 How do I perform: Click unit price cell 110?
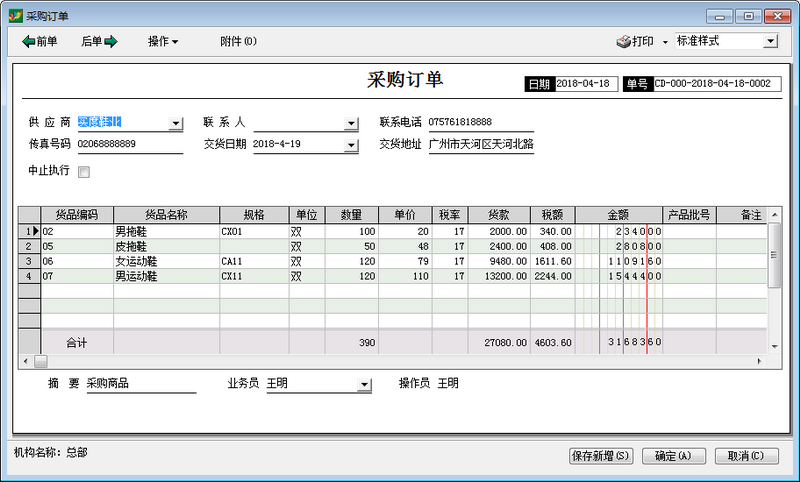pos(405,276)
